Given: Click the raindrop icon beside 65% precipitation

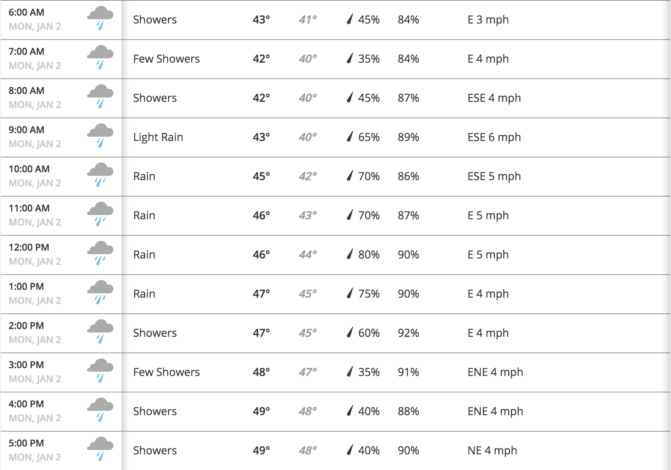Looking at the screenshot, I should click(351, 137).
